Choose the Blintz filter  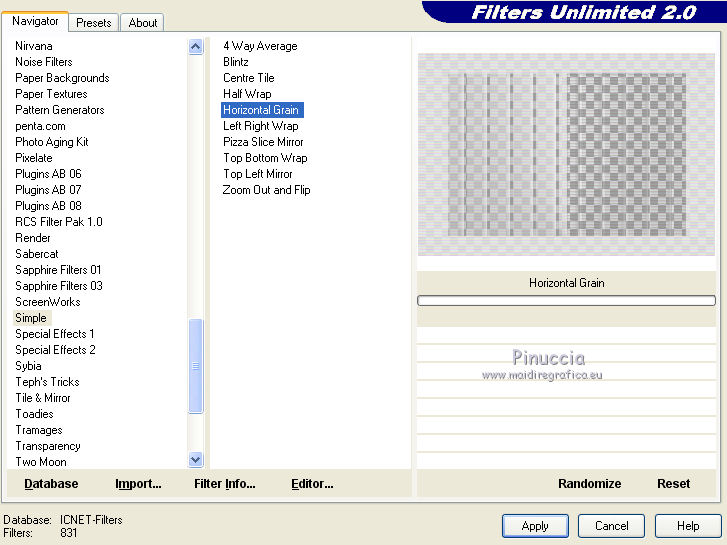[x=236, y=62]
